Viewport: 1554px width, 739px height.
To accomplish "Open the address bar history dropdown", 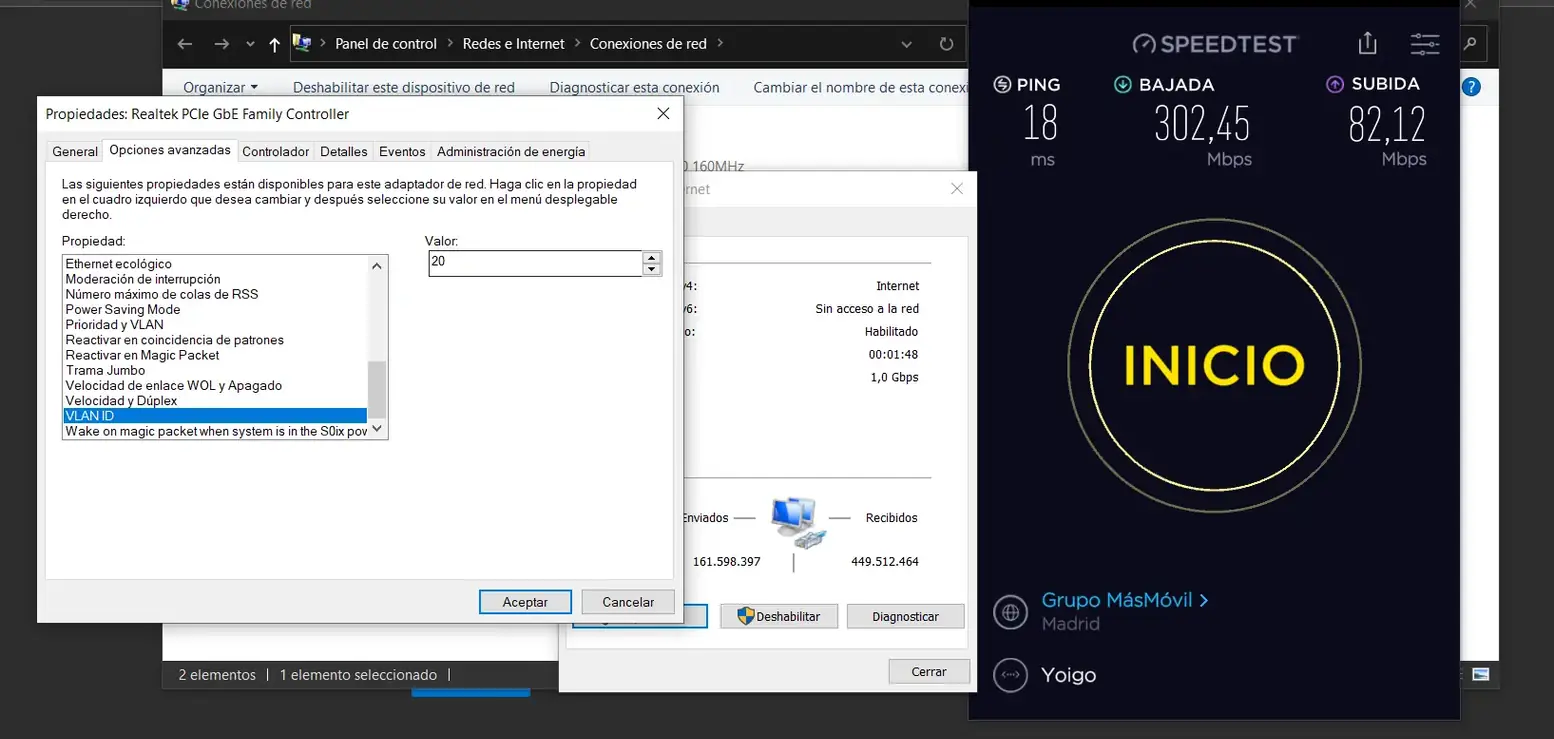I will [907, 44].
